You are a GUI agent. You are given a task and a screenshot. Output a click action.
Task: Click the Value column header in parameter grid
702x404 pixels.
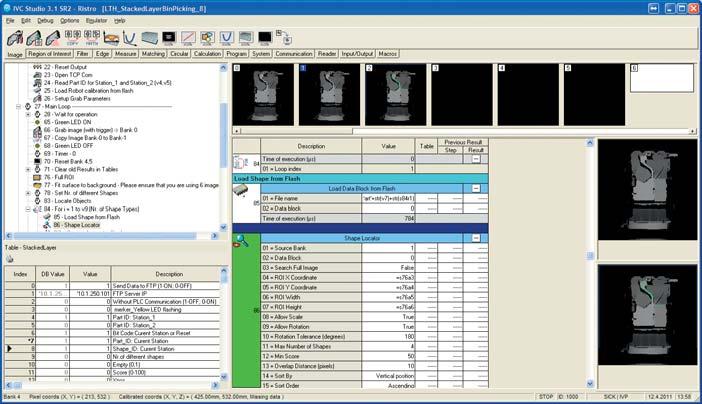388,146
